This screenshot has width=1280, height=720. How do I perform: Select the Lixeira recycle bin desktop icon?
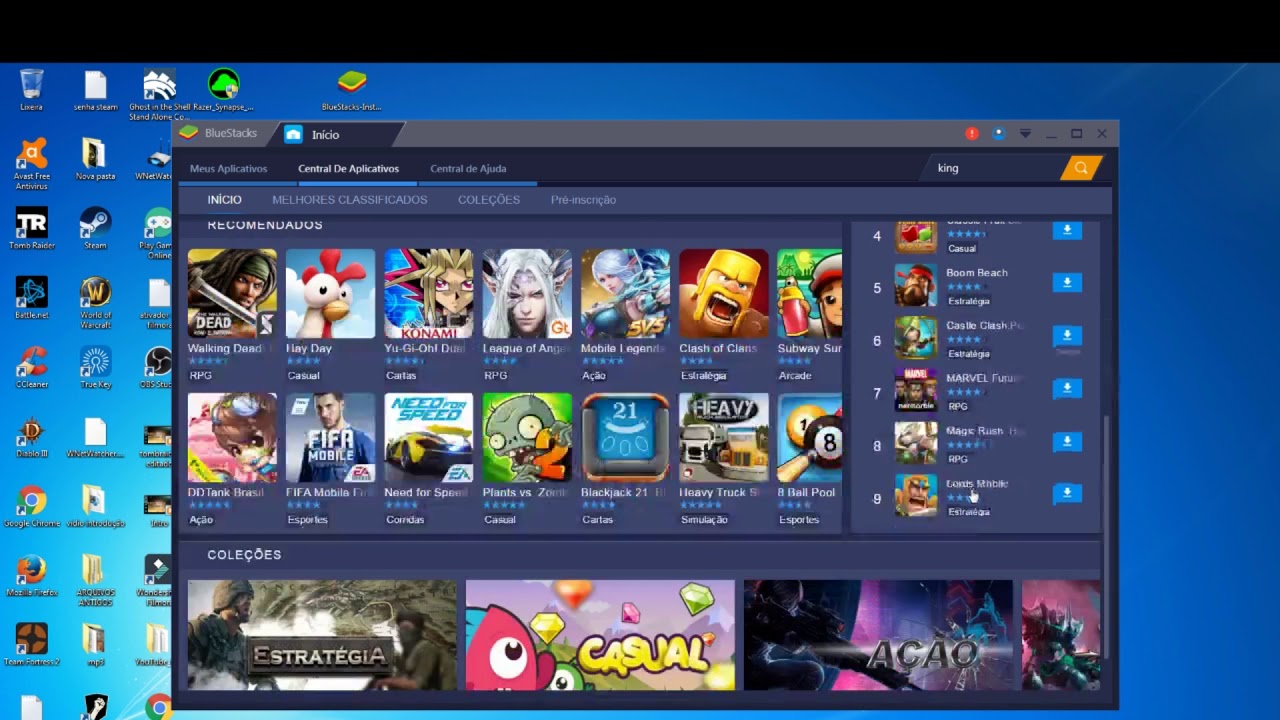click(31, 90)
